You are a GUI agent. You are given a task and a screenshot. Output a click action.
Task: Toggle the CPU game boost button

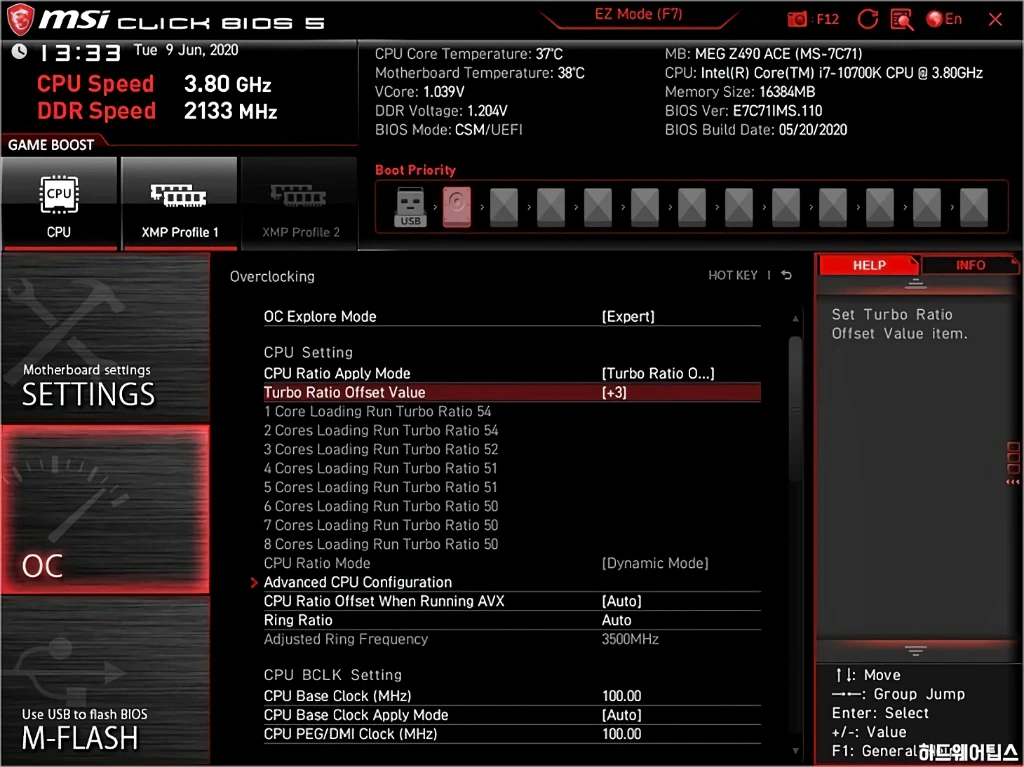[59, 203]
